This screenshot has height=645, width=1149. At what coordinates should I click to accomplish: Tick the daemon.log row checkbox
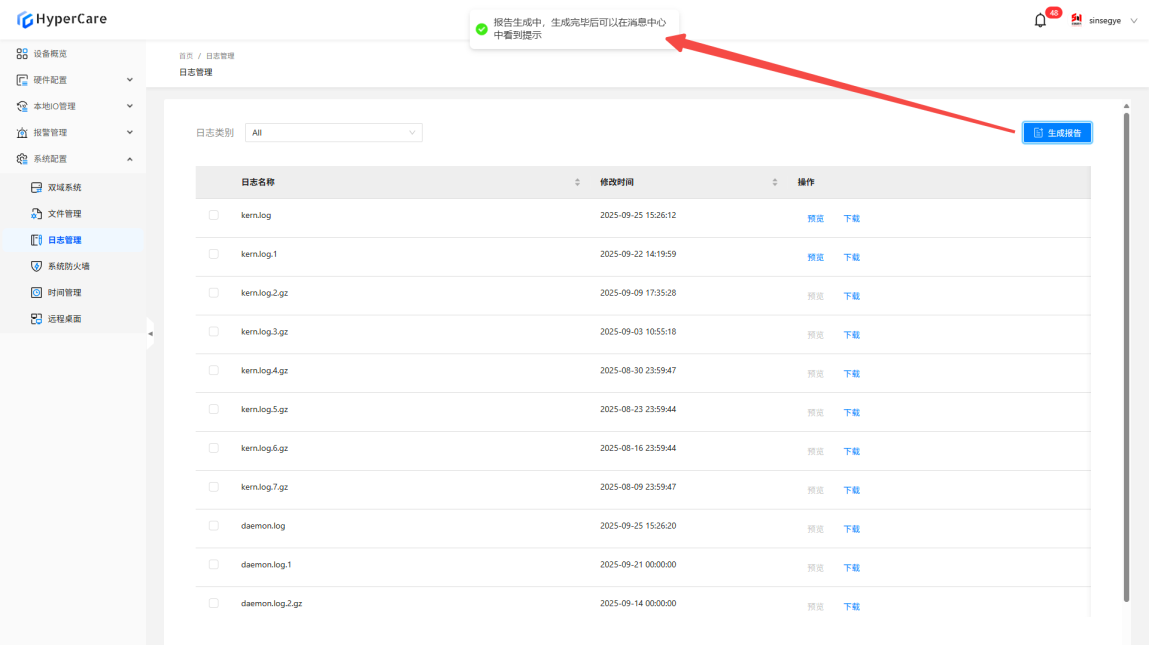[x=213, y=525]
